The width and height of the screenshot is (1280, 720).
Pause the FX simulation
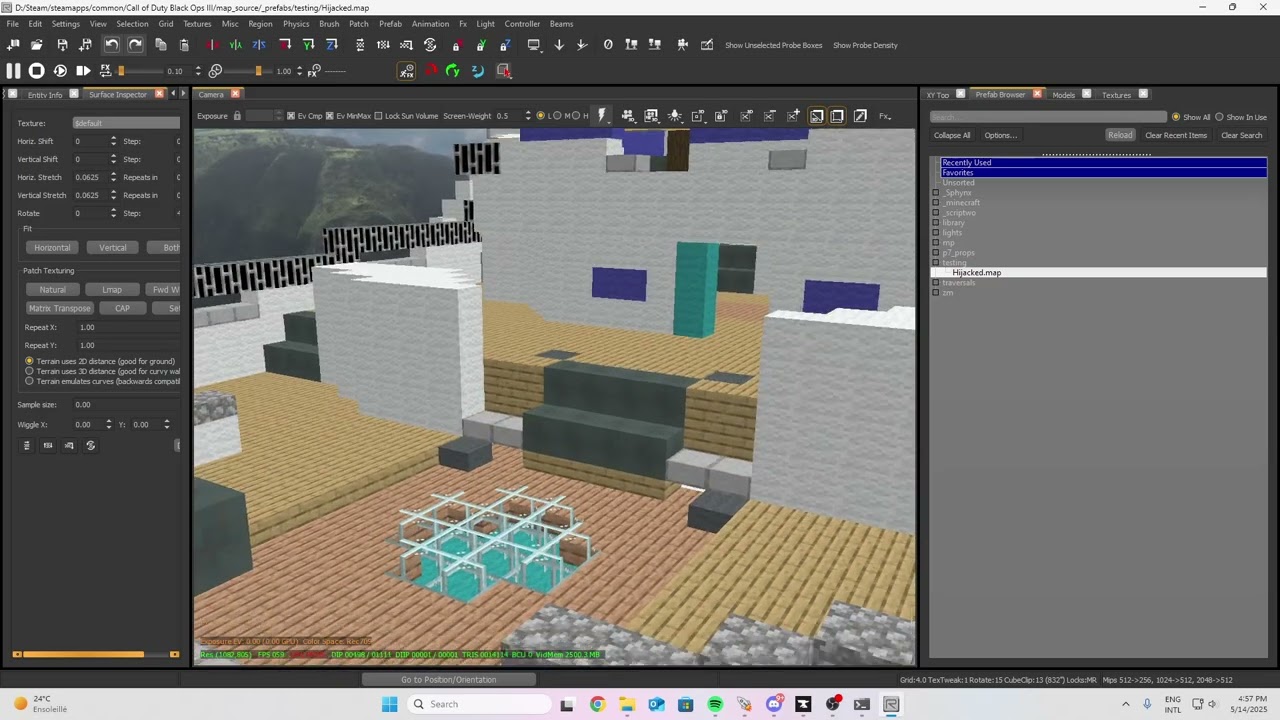[13, 71]
